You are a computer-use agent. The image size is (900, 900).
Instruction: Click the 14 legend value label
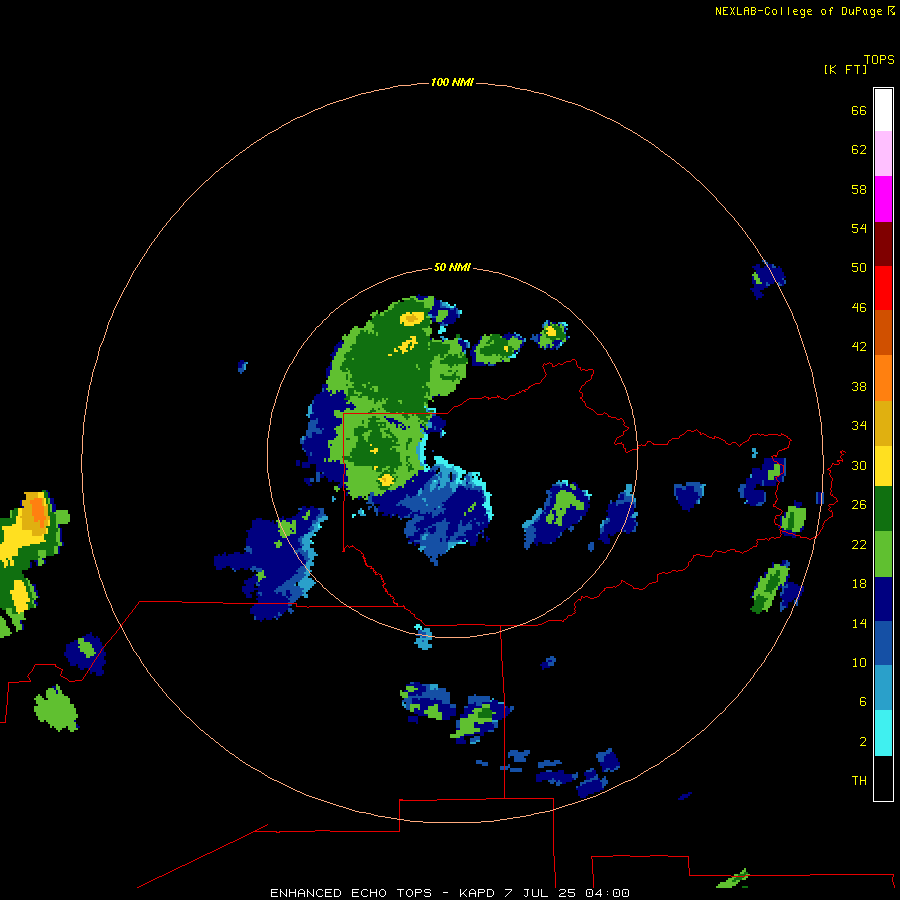[859, 623]
